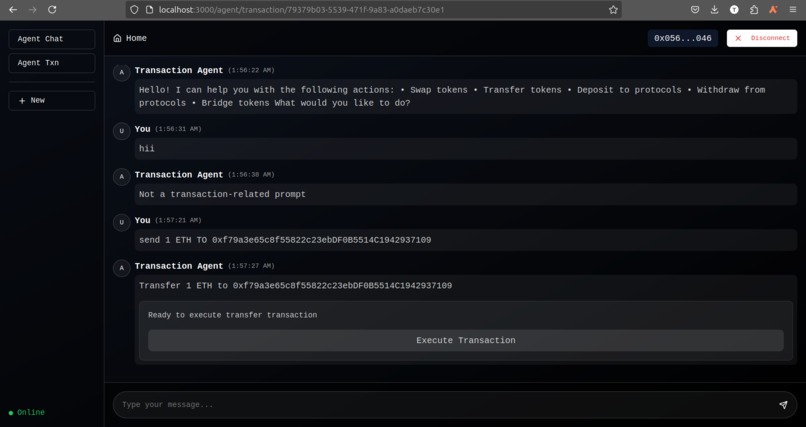Click the shield icon in address bar

[134, 10]
